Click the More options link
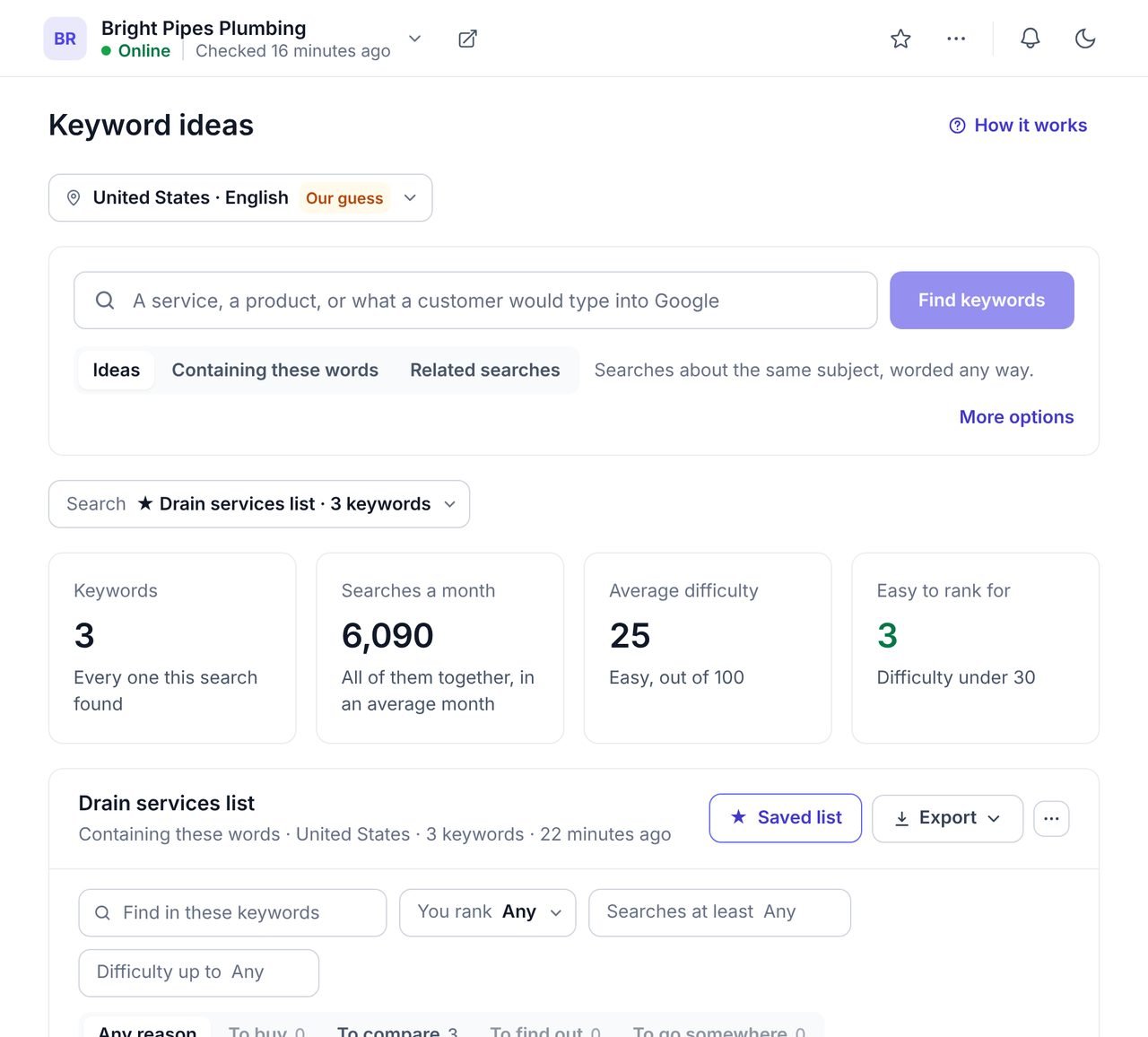This screenshot has width=1148, height=1037. pos(1016,417)
